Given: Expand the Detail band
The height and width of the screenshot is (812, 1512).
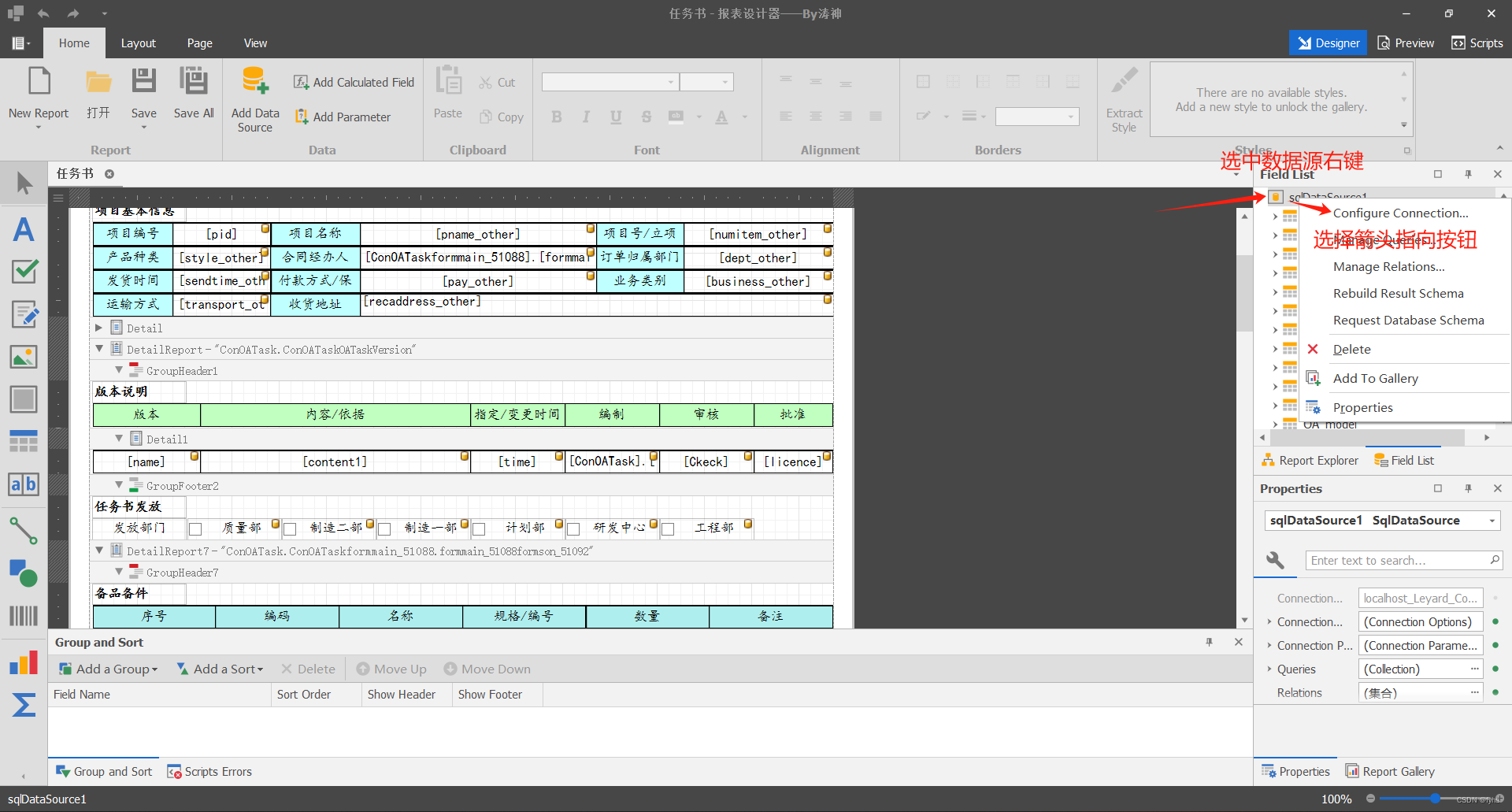Looking at the screenshot, I should coord(99,328).
